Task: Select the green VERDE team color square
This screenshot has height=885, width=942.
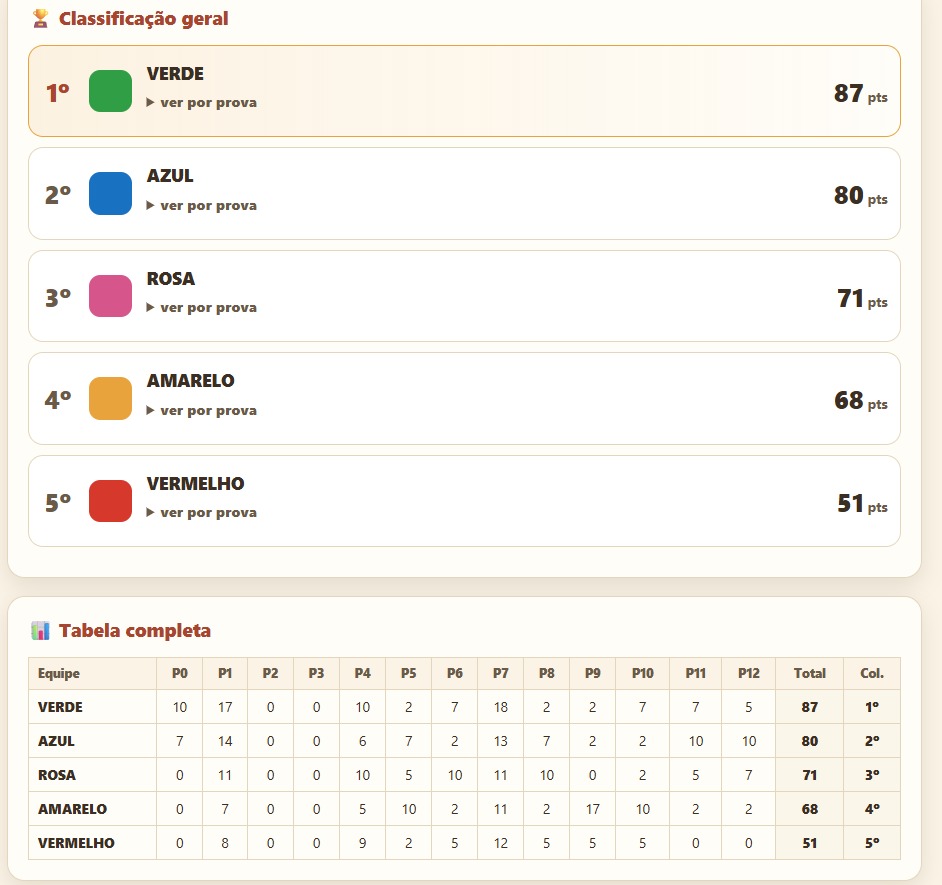Action: point(111,91)
